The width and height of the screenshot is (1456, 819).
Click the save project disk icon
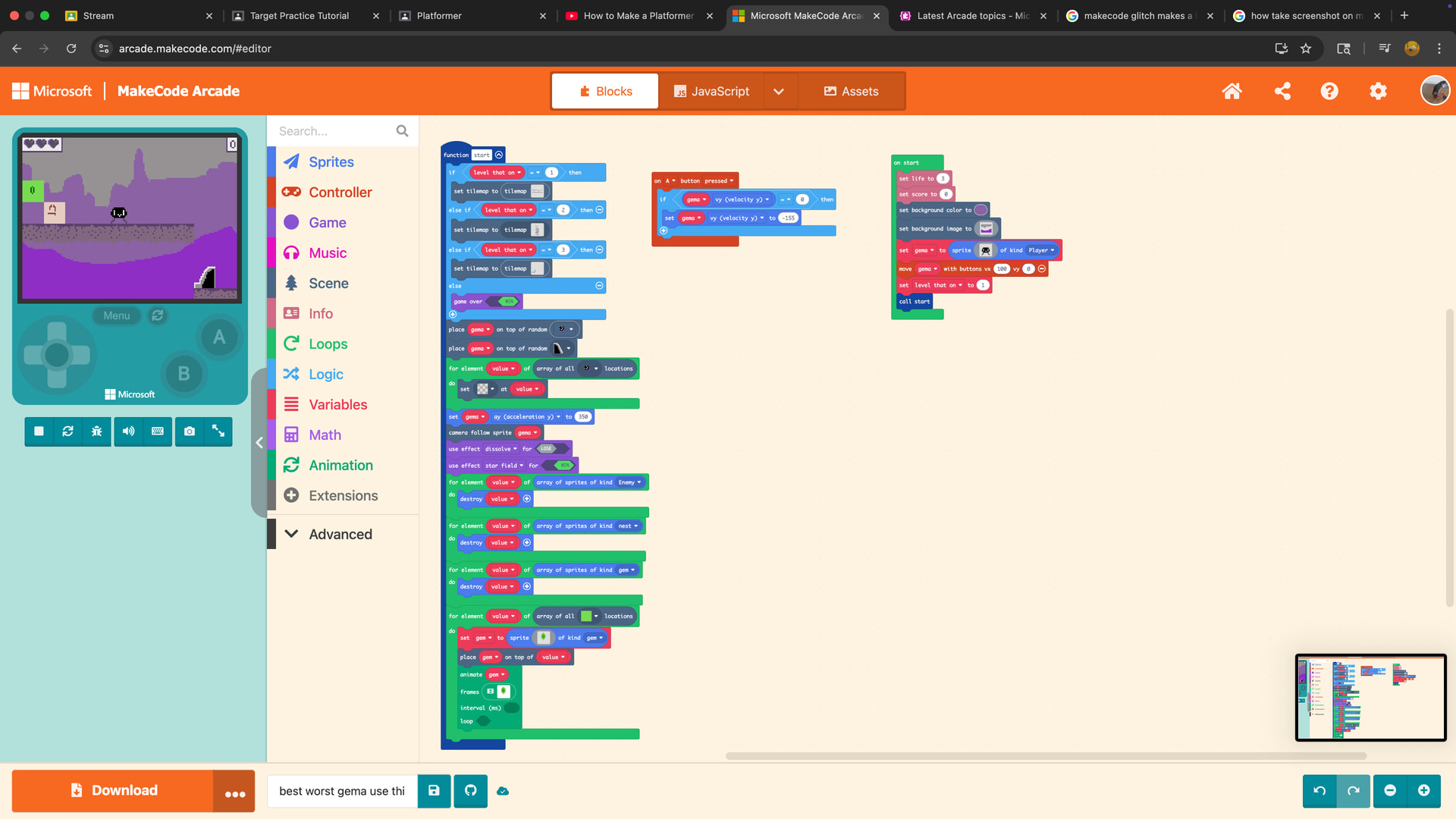[x=434, y=791]
